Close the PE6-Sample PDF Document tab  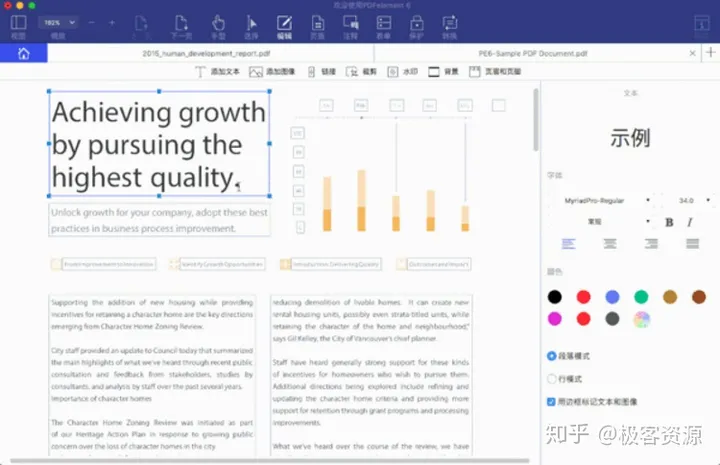coord(692,53)
